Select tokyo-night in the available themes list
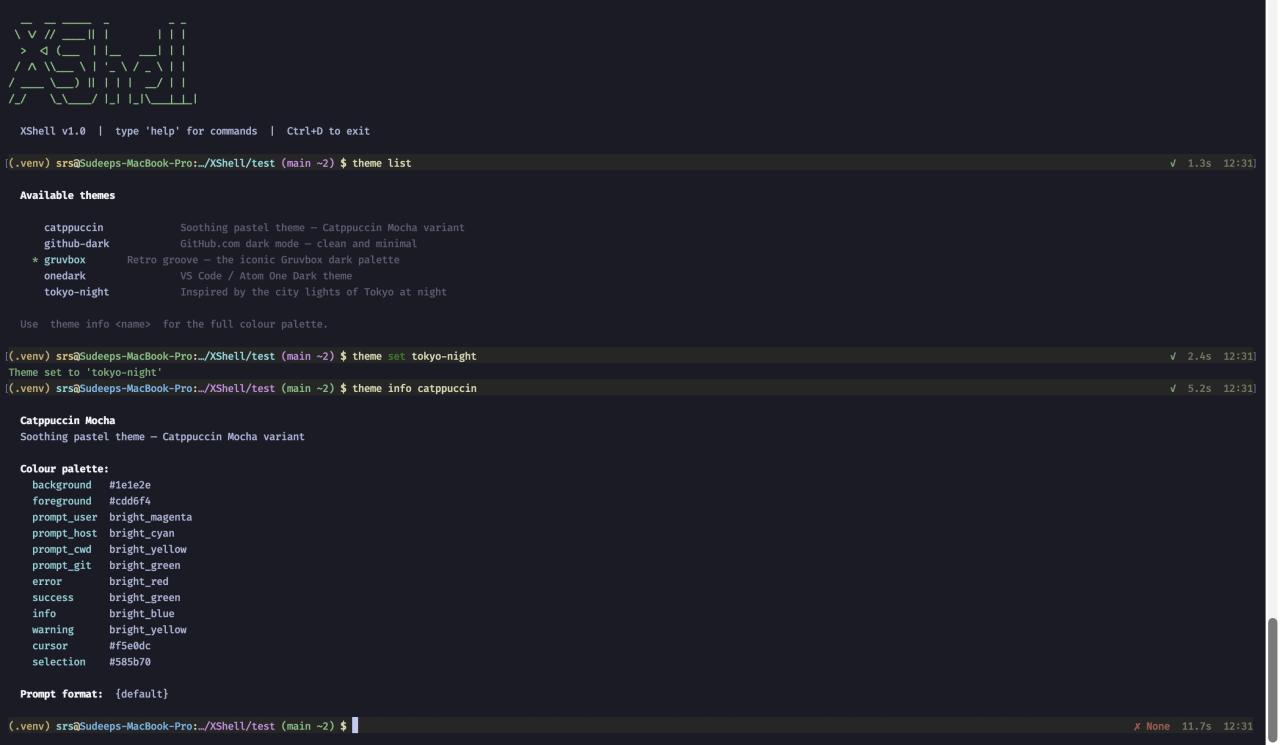Viewport: 1280px width, 745px height. click(x=76, y=292)
